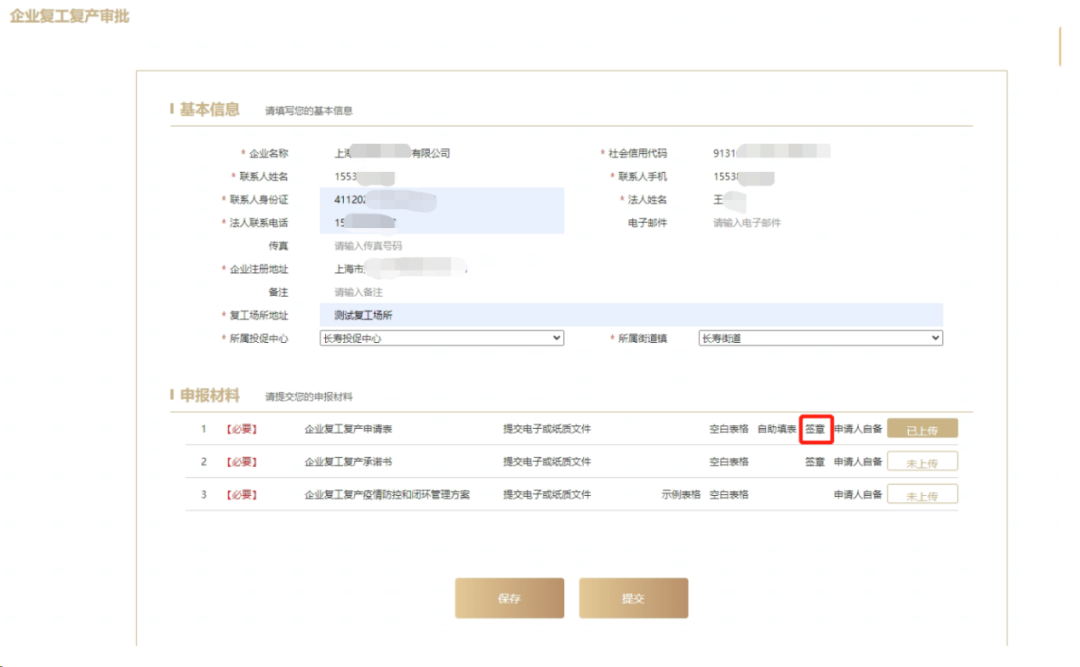Download 空白表格 for 疫情防控和闭环管理方案
Image resolution: width=1080 pixels, height=667 pixels.
click(729, 495)
